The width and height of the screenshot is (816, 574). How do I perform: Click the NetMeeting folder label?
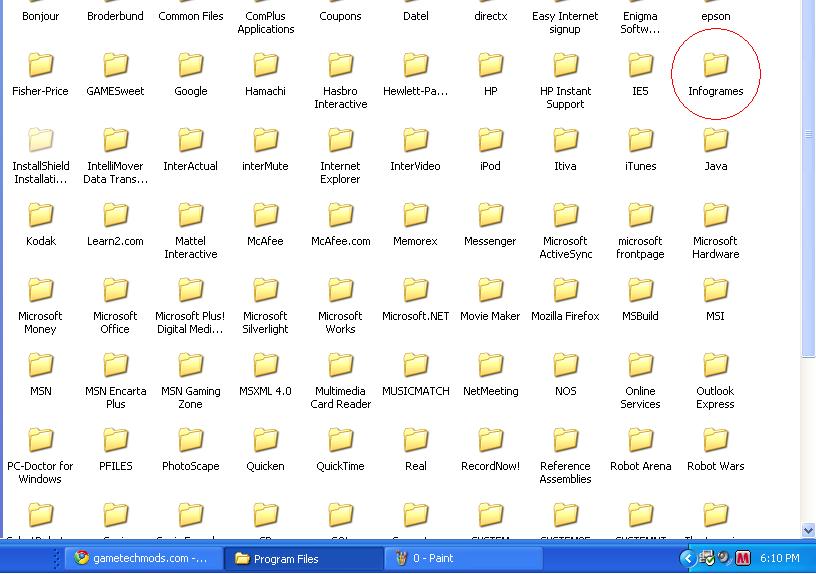[490, 391]
